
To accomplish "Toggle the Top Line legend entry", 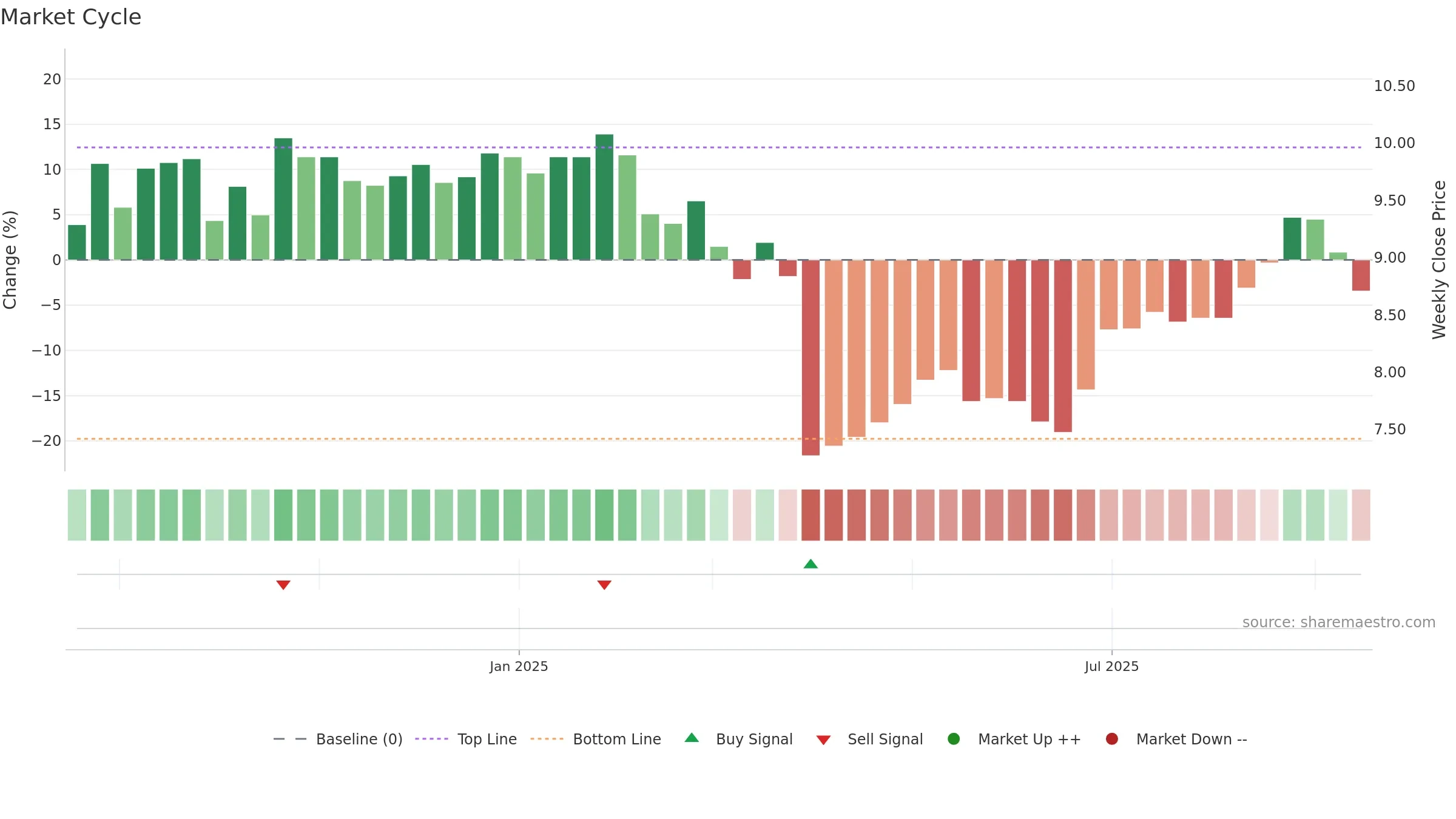I will click(x=466, y=739).
